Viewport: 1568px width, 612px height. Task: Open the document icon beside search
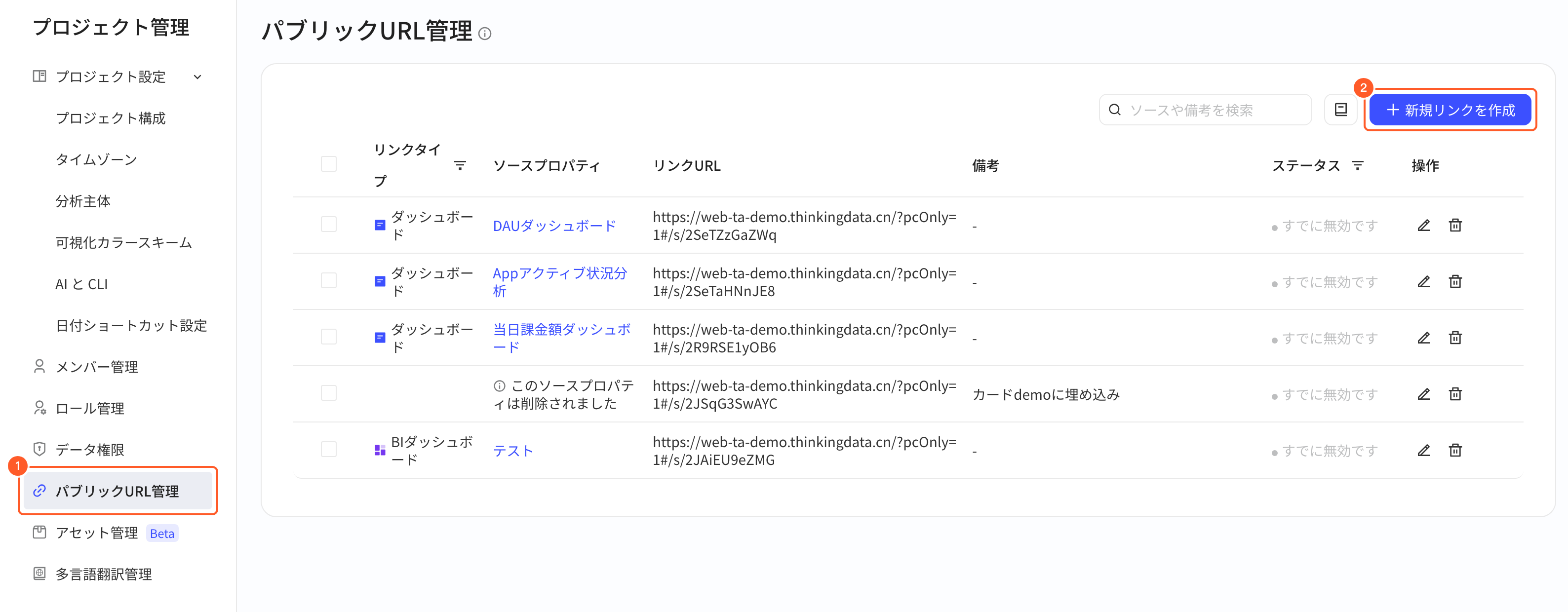(1340, 110)
